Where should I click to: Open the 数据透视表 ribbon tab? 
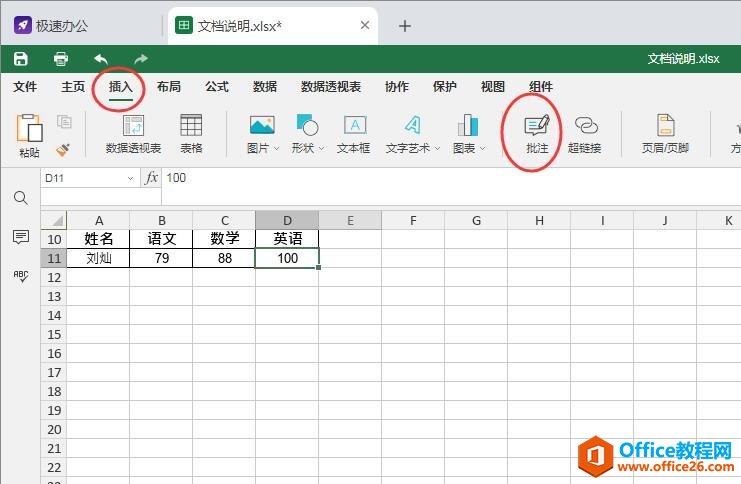331,86
